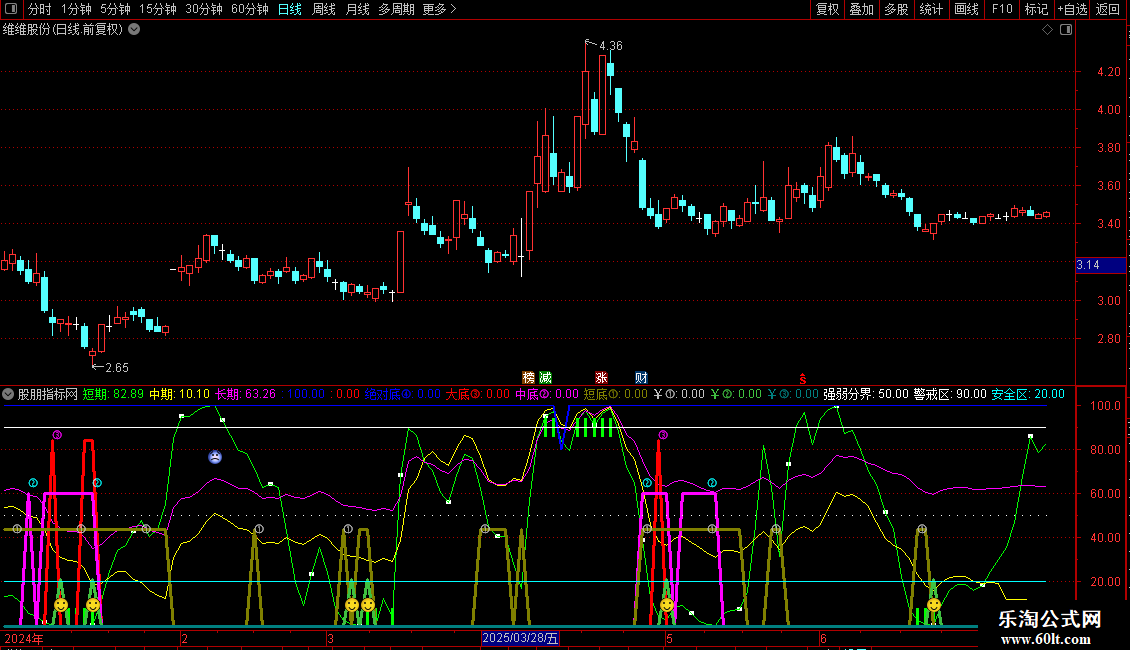
Task: Click the 榜 info marker icon
Action: click(528, 377)
